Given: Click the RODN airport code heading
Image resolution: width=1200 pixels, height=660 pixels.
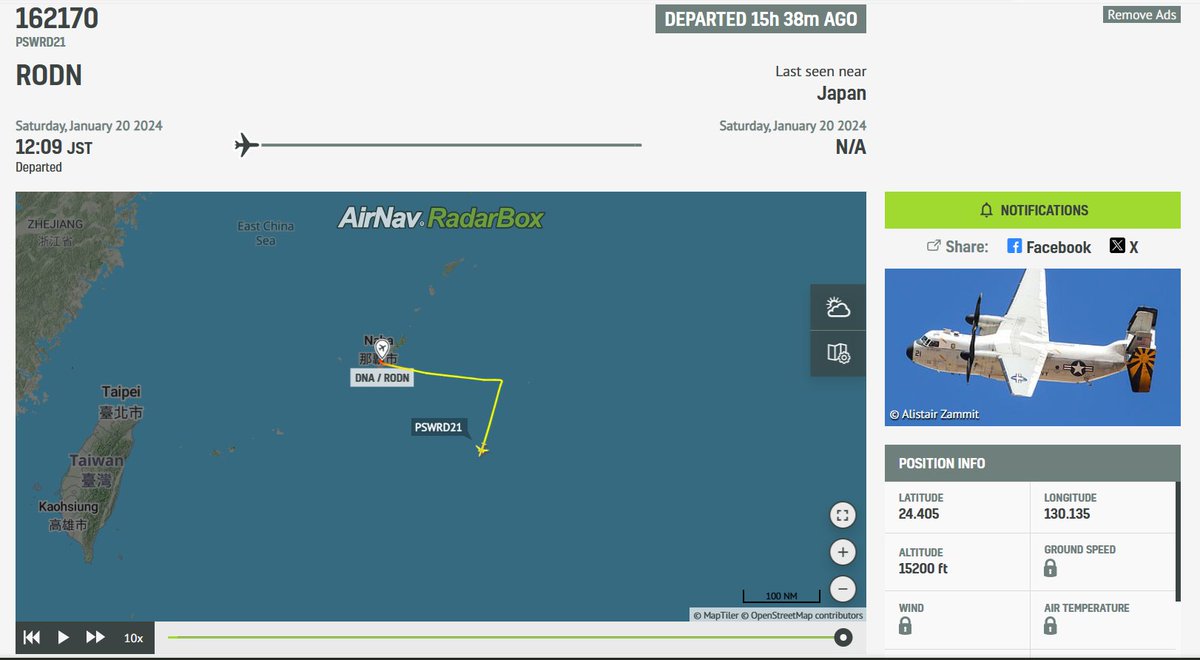Looking at the screenshot, I should (49, 75).
